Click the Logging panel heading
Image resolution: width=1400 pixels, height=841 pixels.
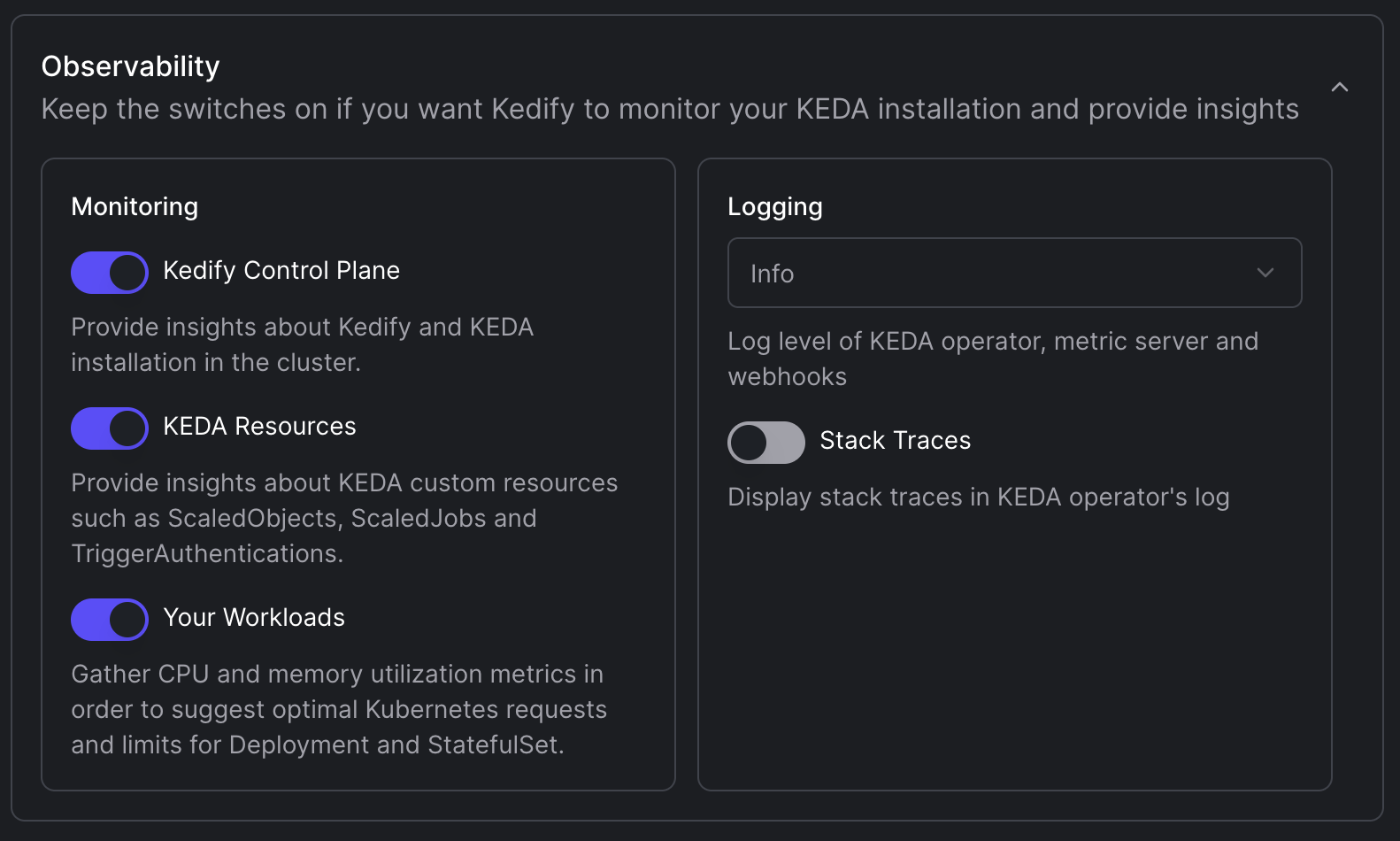tap(775, 207)
